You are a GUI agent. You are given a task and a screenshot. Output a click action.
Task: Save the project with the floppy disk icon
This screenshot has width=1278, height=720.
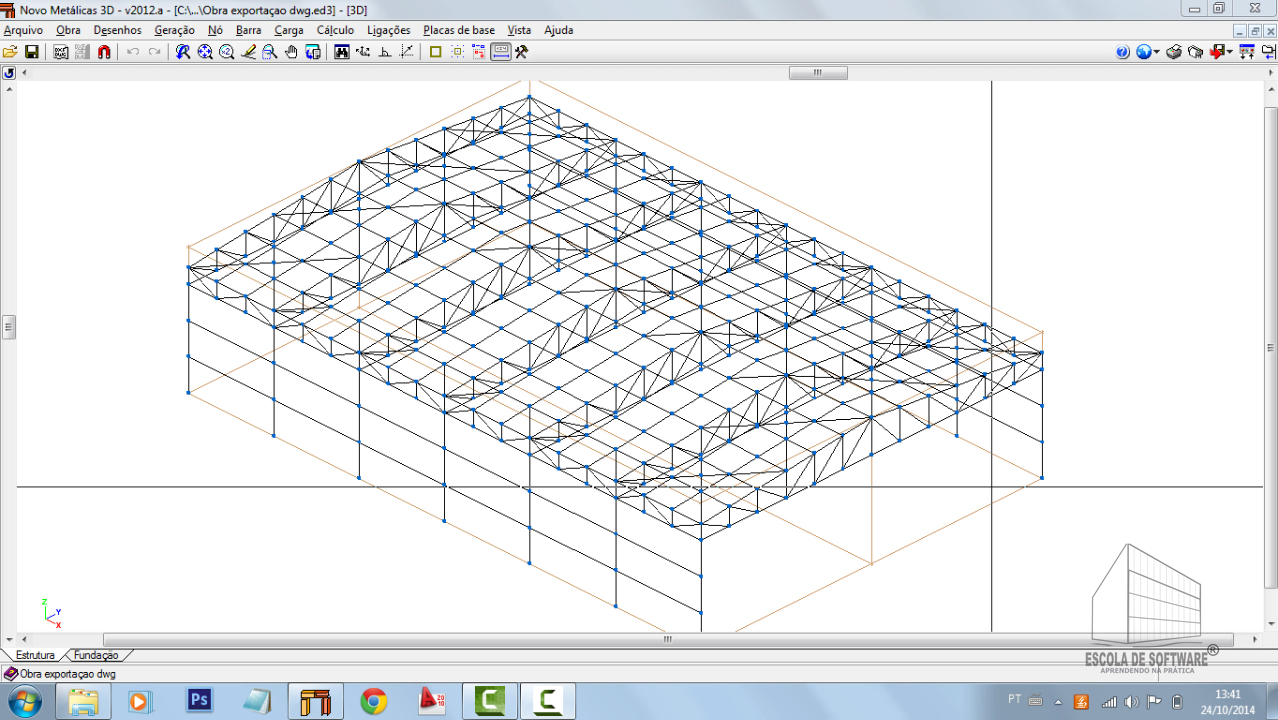coord(31,52)
